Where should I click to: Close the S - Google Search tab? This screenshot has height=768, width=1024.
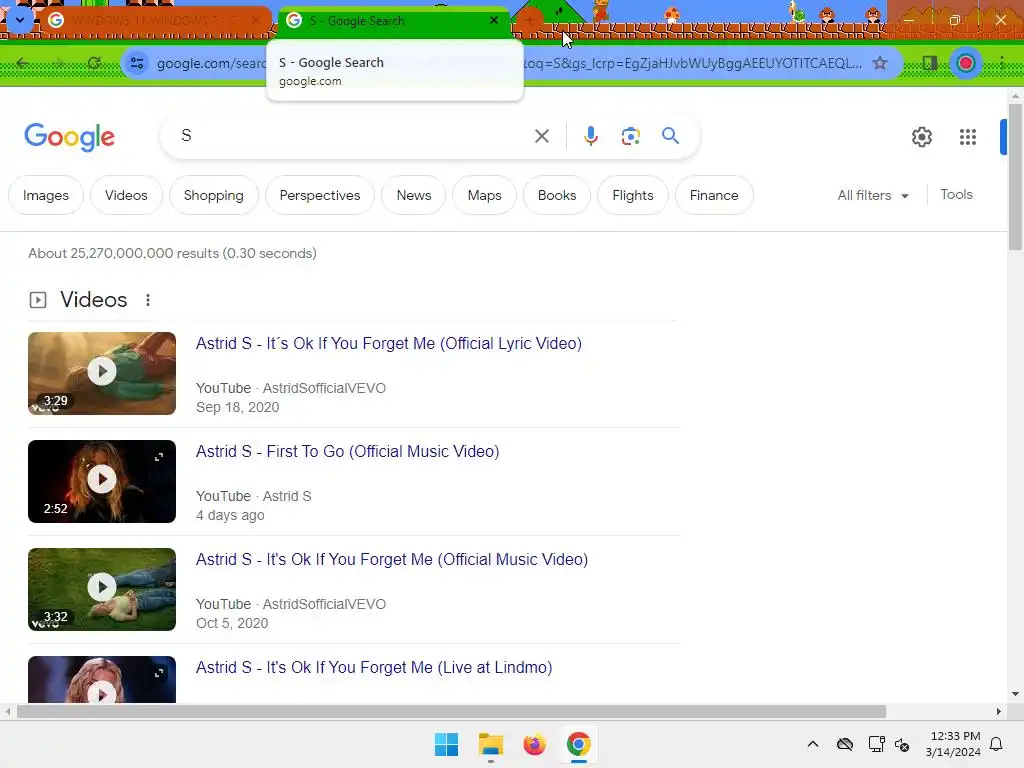[x=494, y=20]
